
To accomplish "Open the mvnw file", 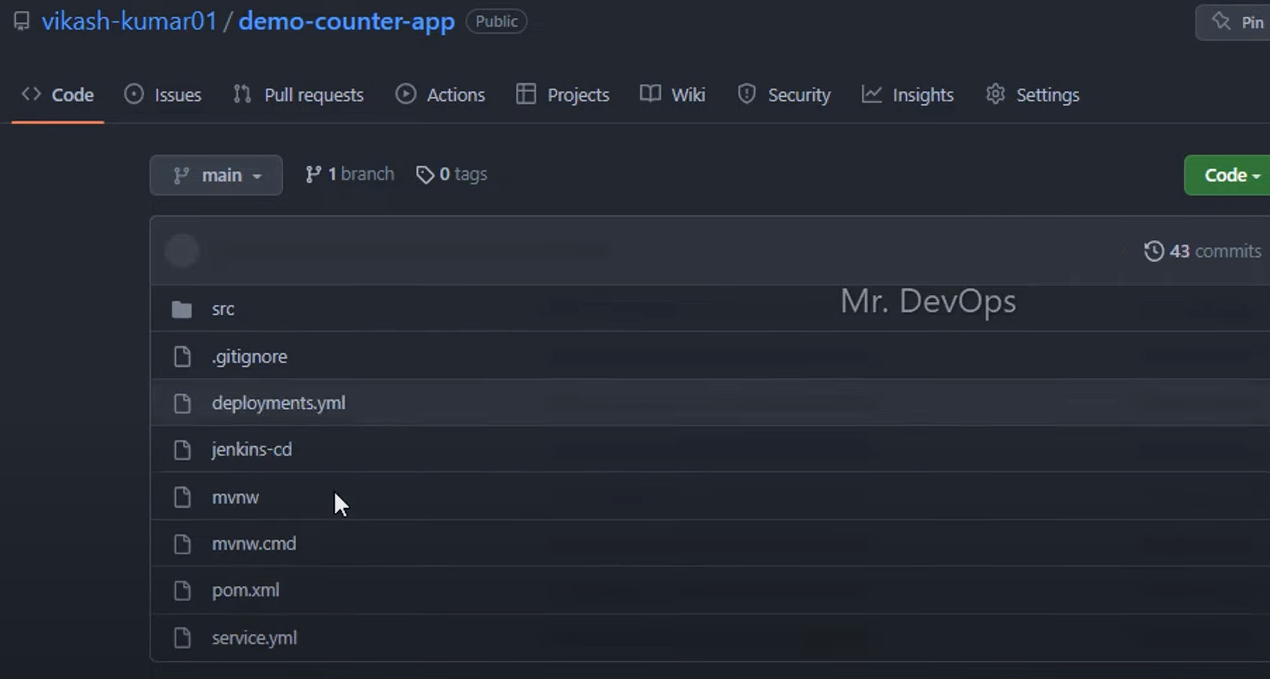I will (x=235, y=497).
